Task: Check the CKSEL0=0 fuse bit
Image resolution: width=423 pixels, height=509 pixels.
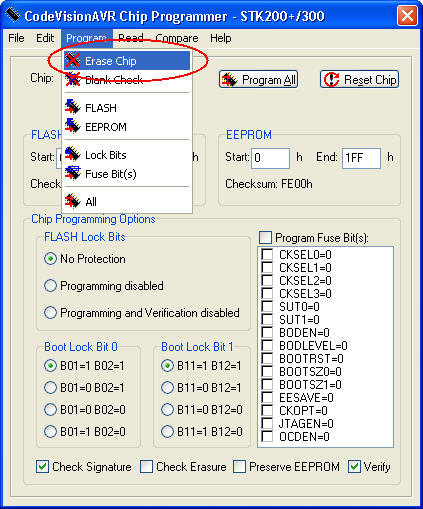Action: (x=267, y=254)
